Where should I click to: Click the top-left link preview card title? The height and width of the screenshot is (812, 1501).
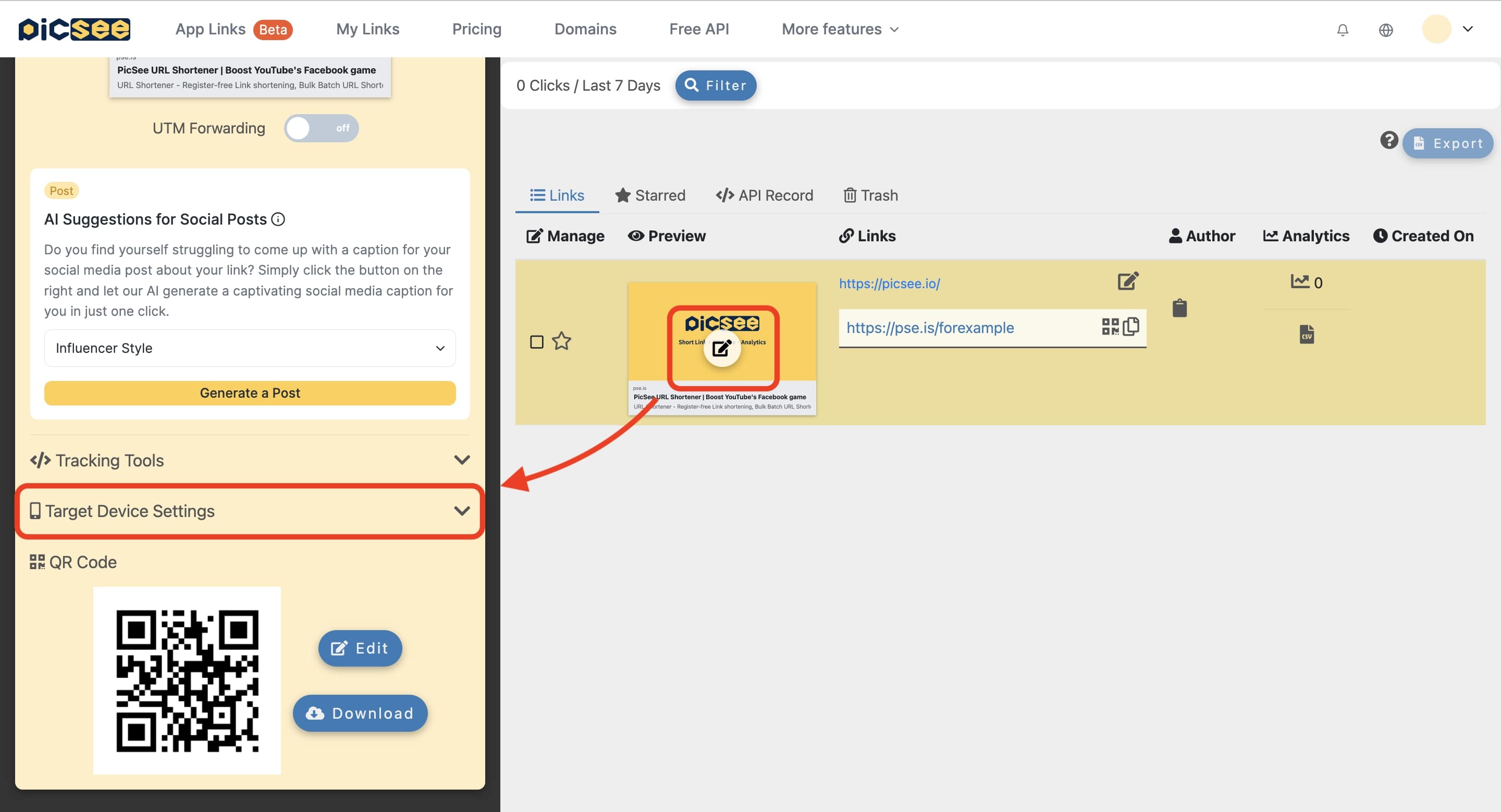[247, 70]
